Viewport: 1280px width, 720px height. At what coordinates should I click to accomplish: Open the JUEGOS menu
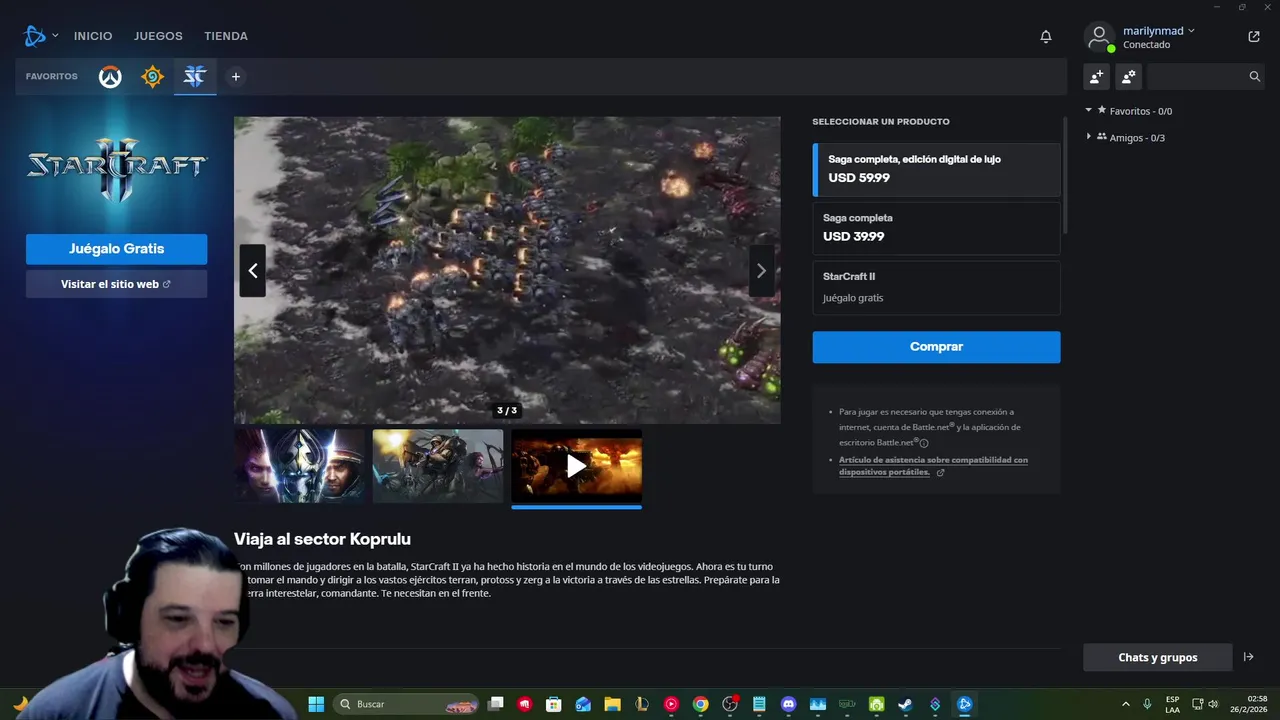tap(158, 36)
